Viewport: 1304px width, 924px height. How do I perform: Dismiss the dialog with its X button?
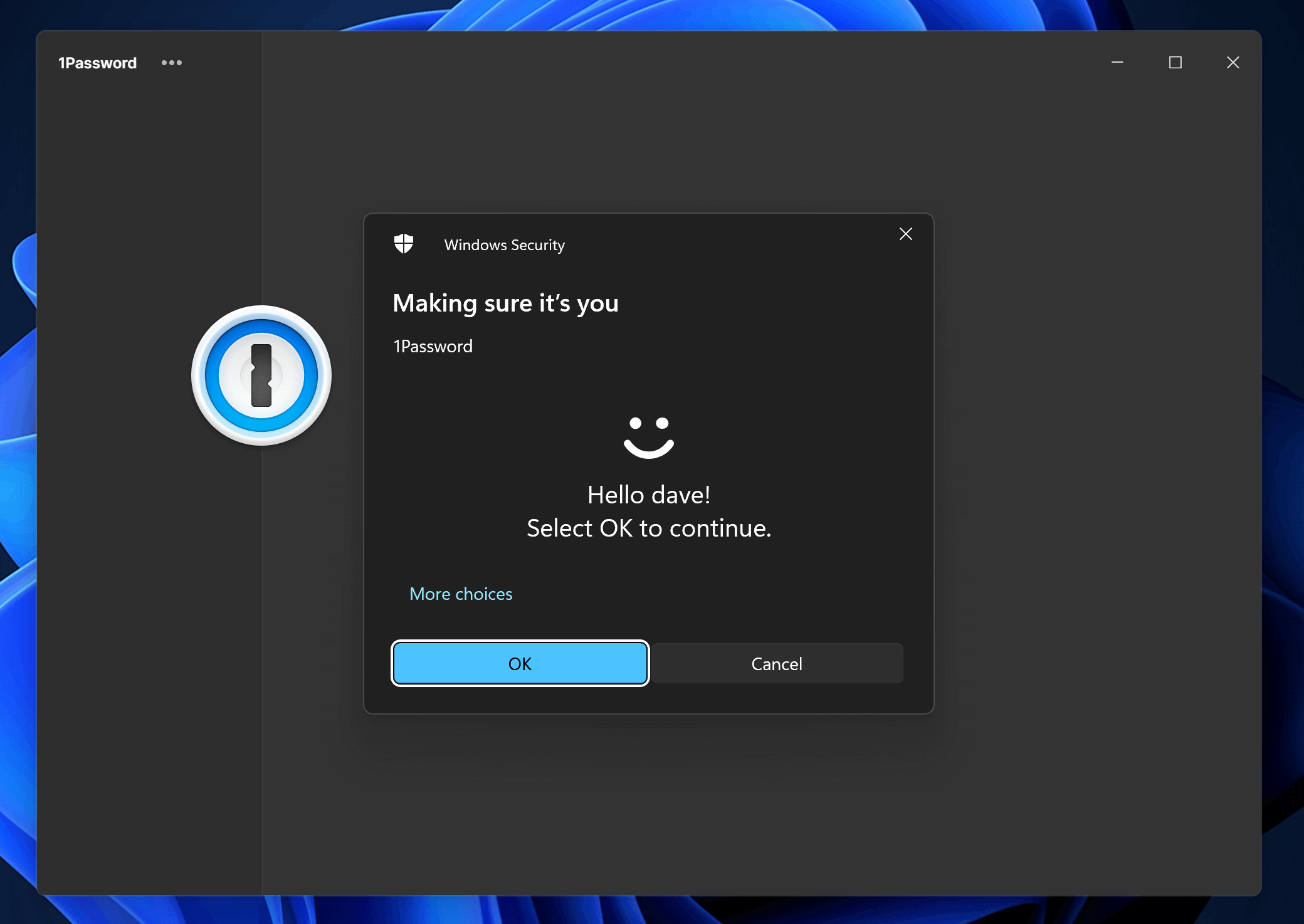tap(905, 234)
